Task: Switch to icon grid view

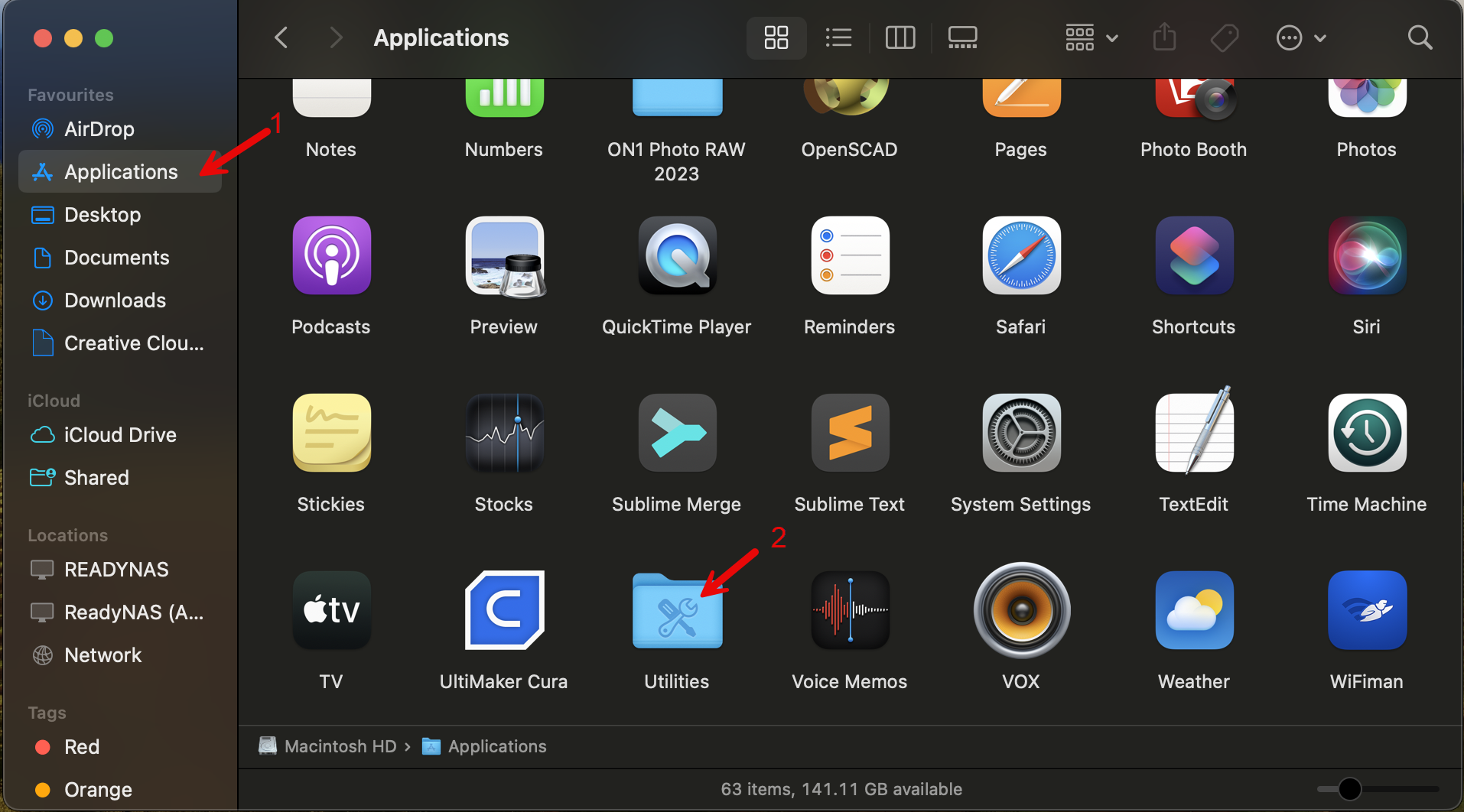Action: [776, 37]
